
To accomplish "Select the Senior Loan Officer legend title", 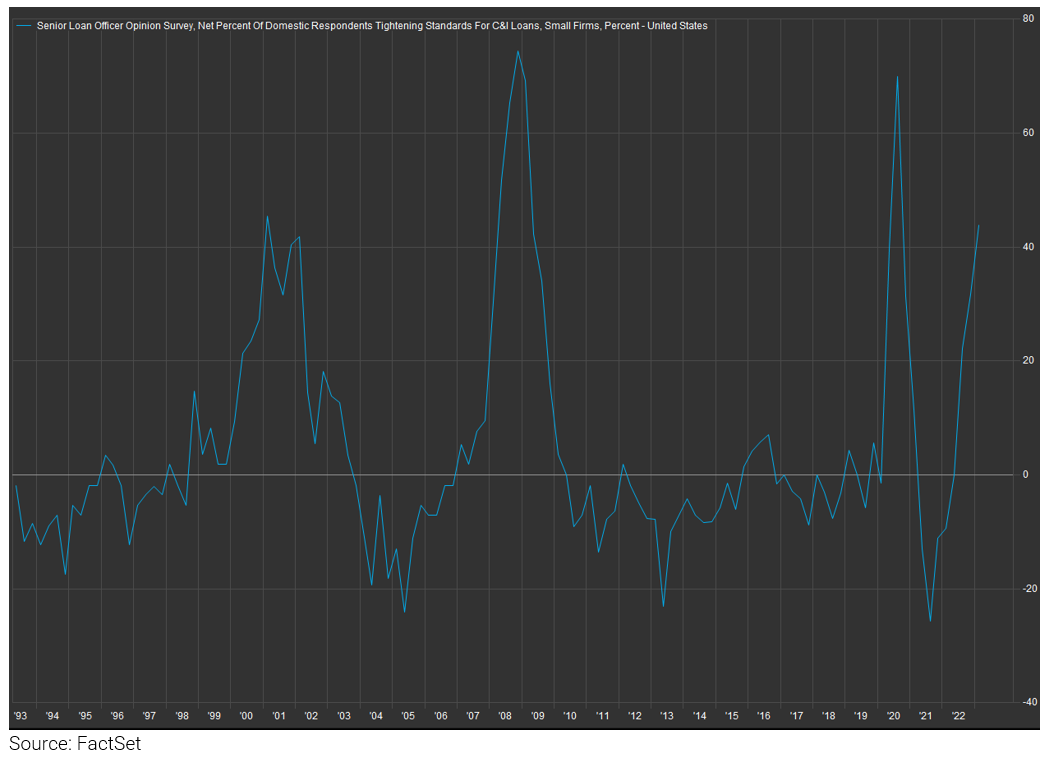I will click(372, 26).
